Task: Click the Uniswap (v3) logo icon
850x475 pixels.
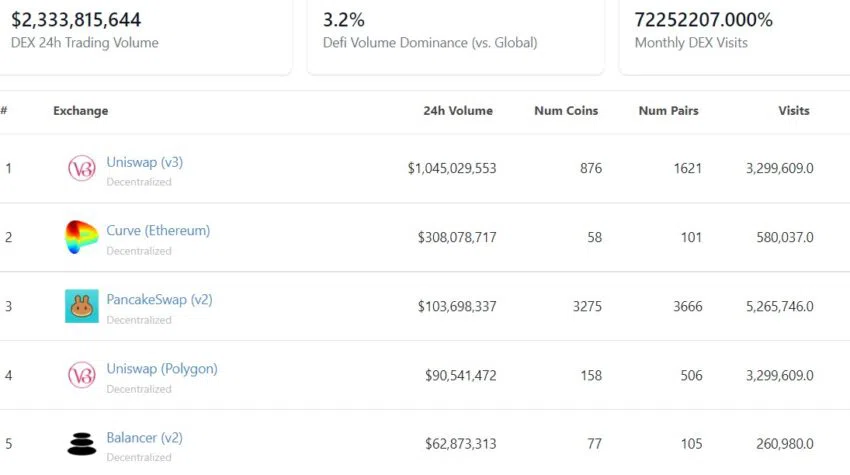Action: [81, 169]
